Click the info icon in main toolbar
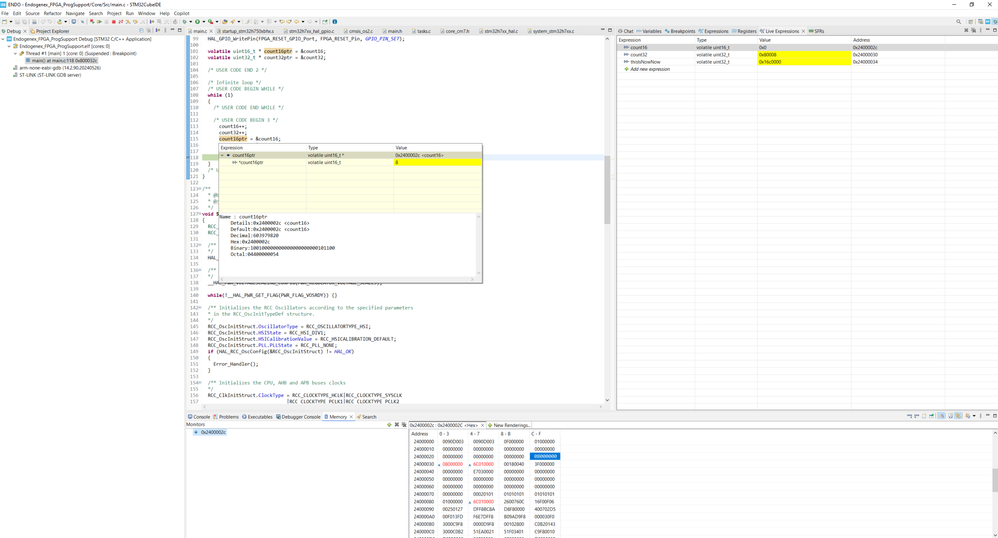This screenshot has height=538, width=998. tap(335, 21)
